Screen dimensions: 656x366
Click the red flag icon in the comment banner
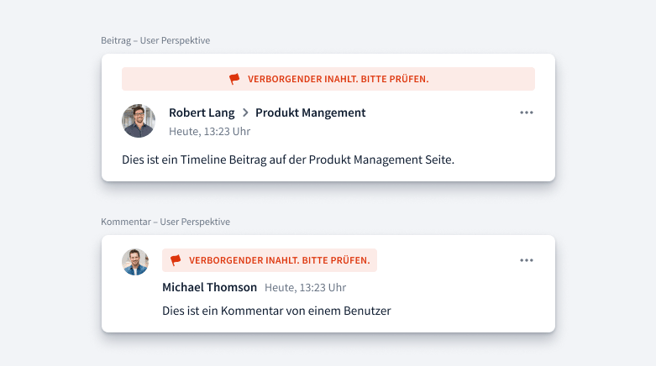tap(176, 260)
